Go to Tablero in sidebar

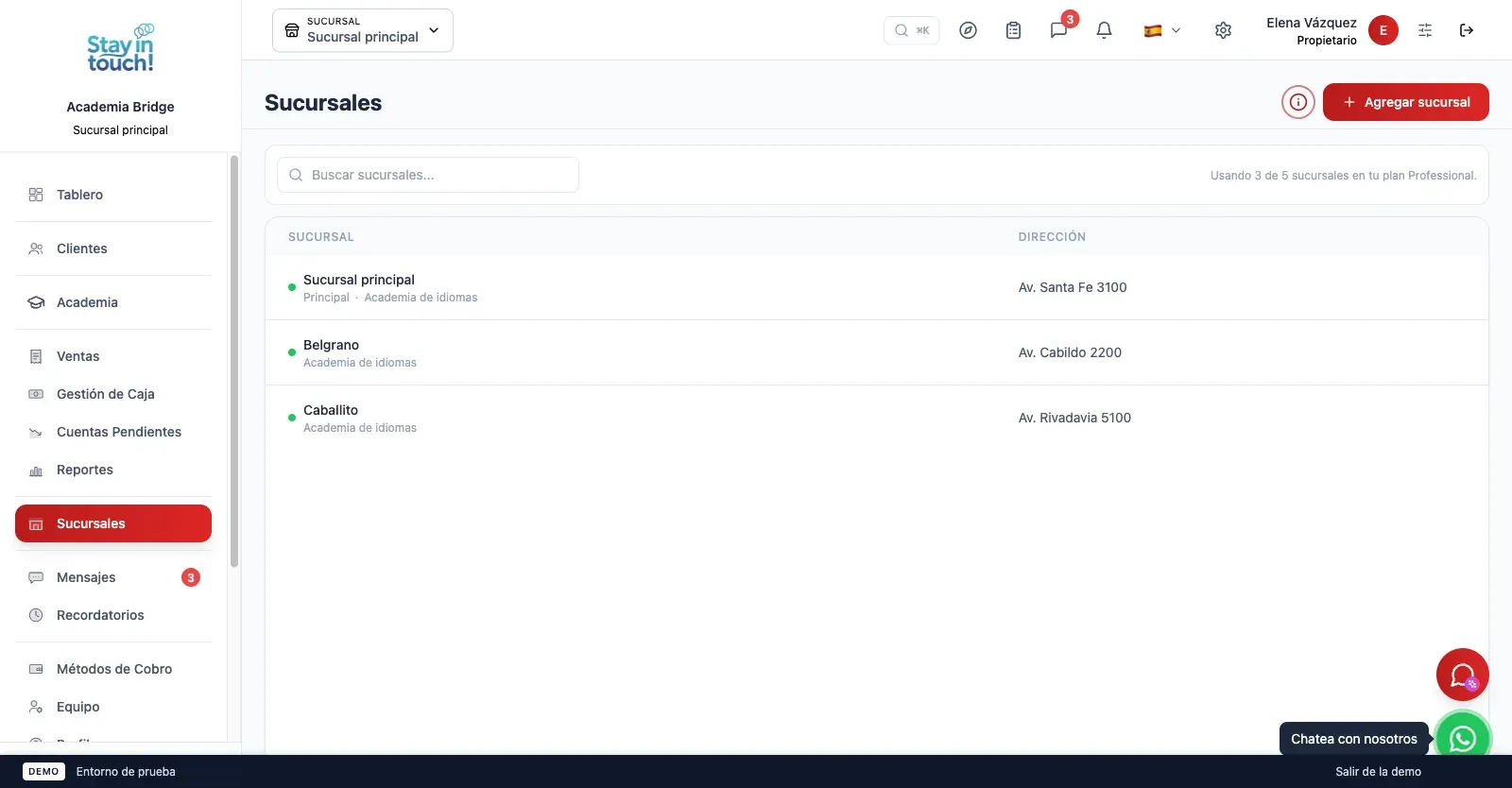[113, 195]
